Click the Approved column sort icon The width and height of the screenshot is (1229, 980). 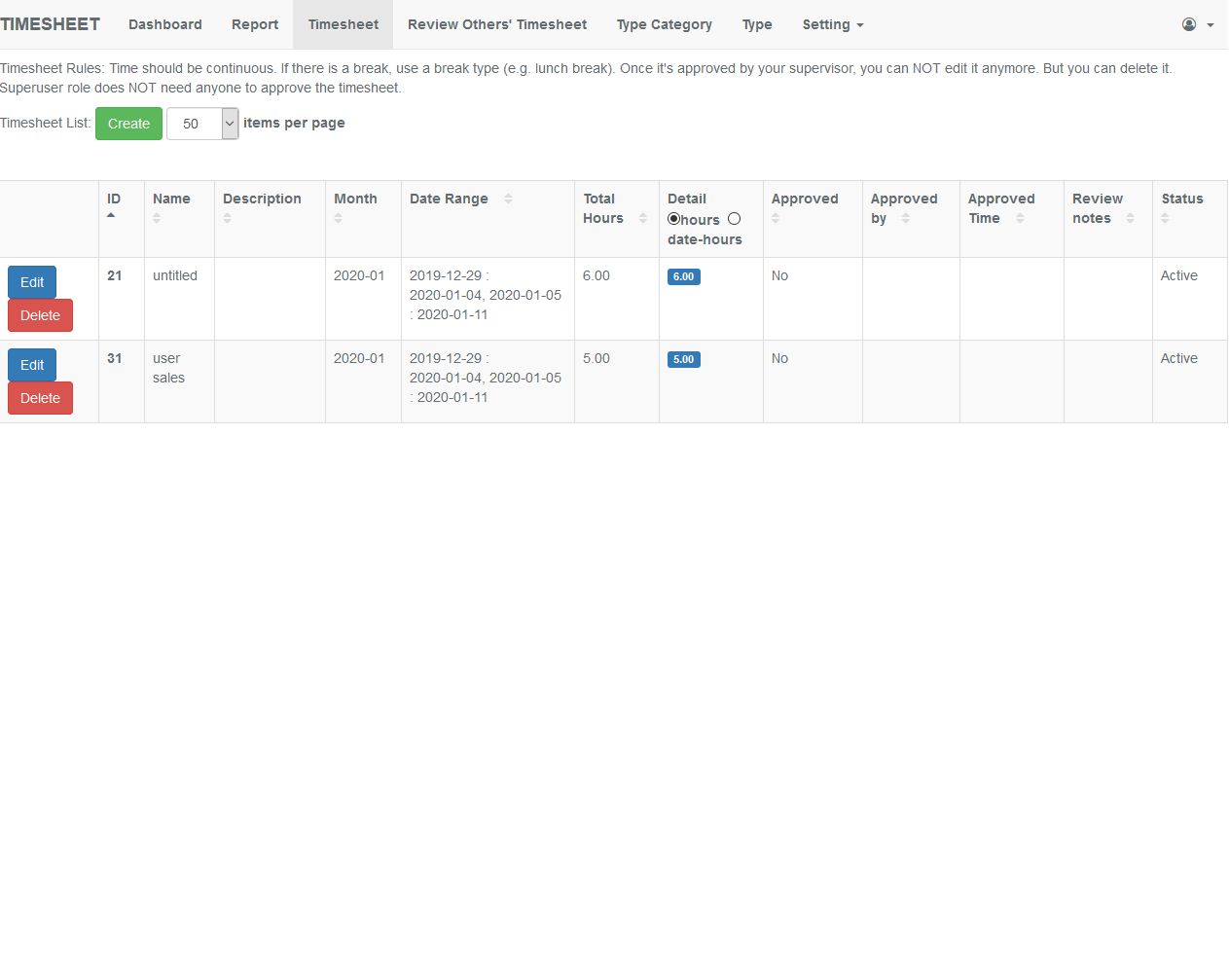(x=775, y=220)
